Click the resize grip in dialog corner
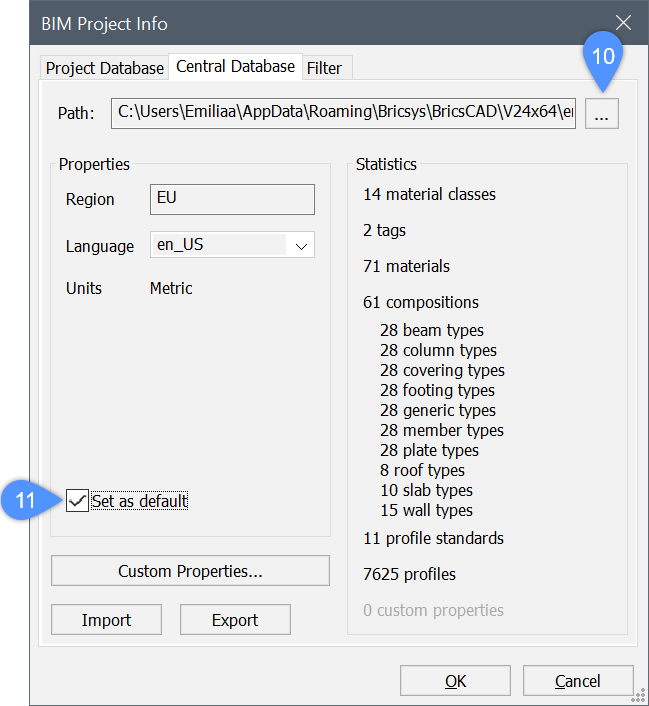The image size is (649, 706). click(x=640, y=697)
